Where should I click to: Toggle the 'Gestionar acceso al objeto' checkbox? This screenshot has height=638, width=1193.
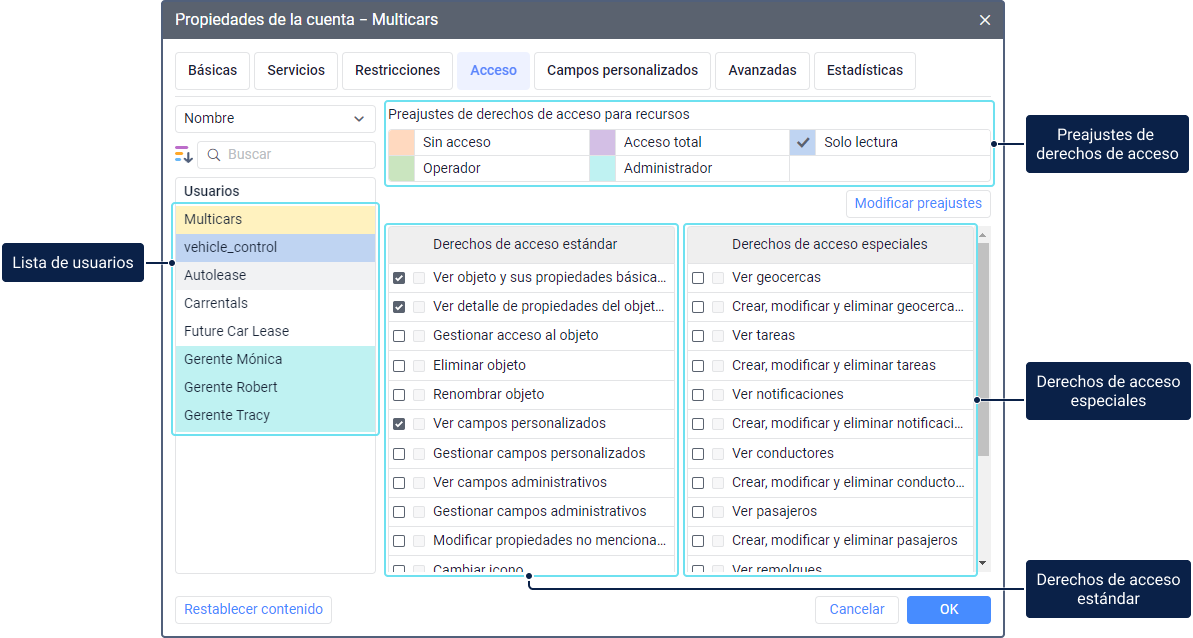[x=399, y=336]
